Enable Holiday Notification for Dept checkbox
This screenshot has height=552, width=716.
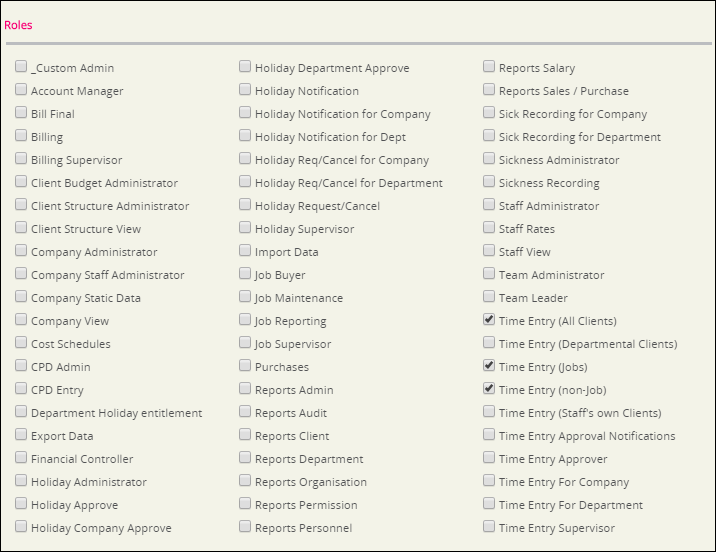(x=245, y=137)
